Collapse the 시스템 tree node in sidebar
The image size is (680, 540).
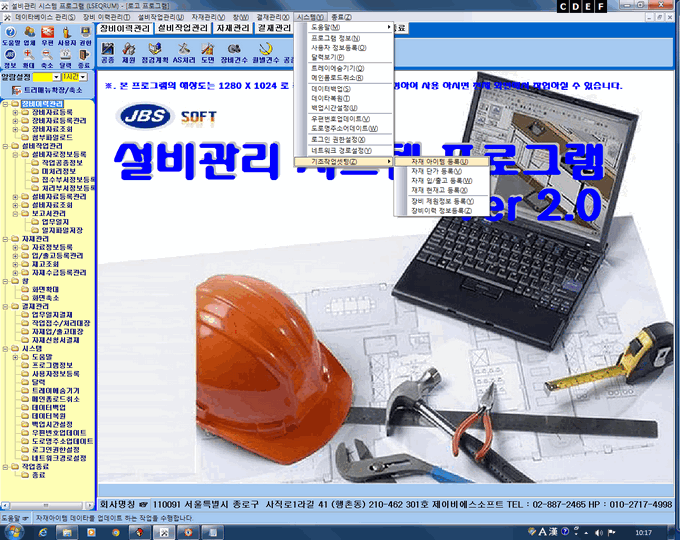coord(5,348)
